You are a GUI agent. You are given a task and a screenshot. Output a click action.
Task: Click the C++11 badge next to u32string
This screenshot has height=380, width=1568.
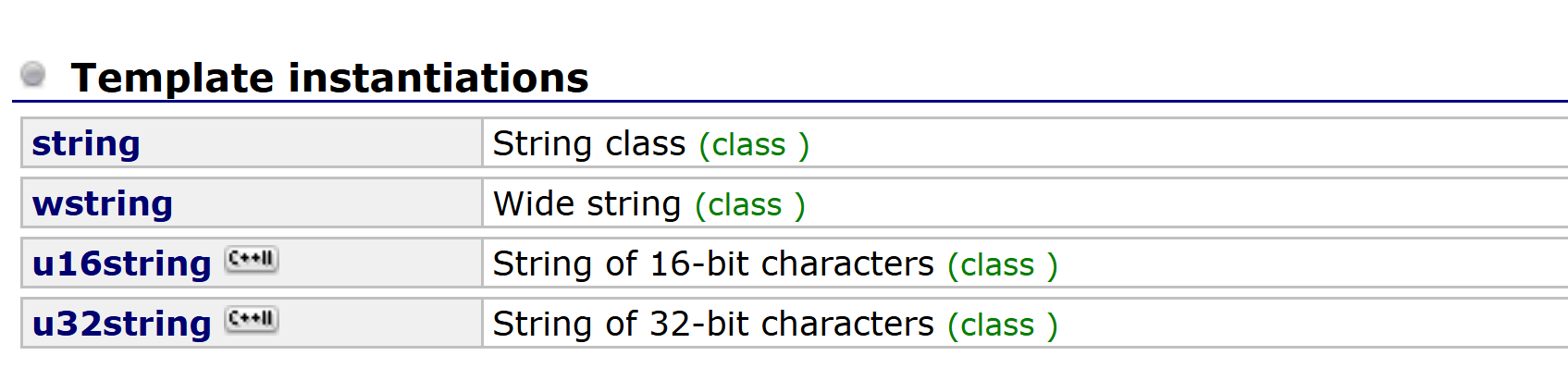tap(252, 320)
